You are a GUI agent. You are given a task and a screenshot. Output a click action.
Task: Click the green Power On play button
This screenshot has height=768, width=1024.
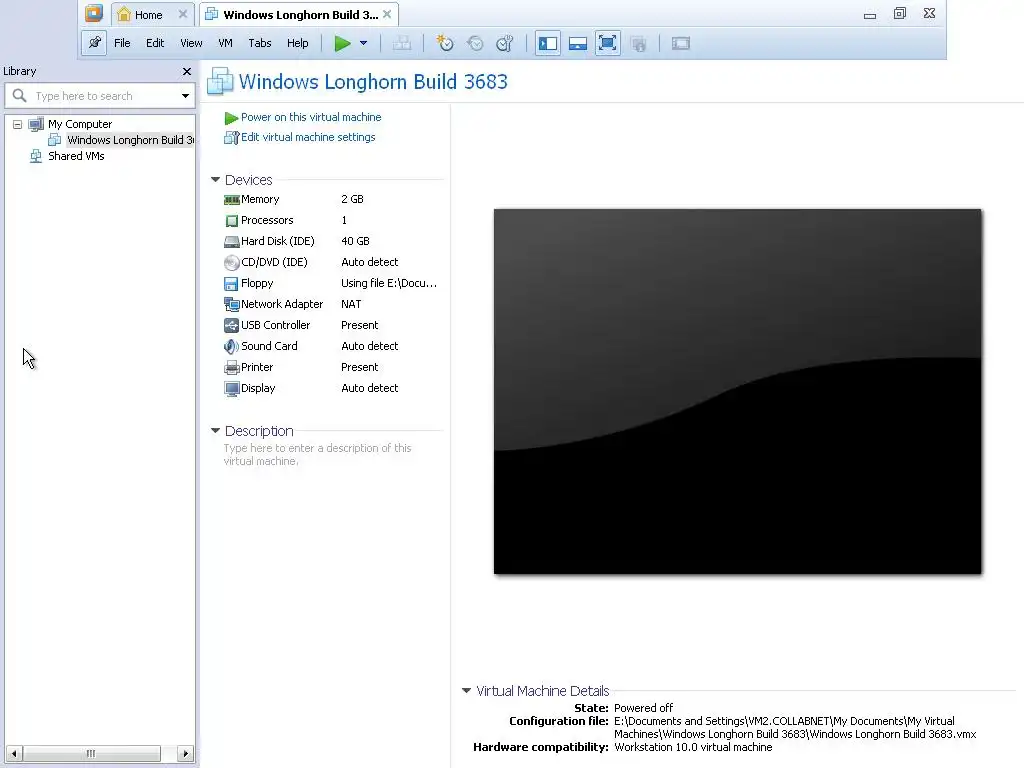click(342, 43)
